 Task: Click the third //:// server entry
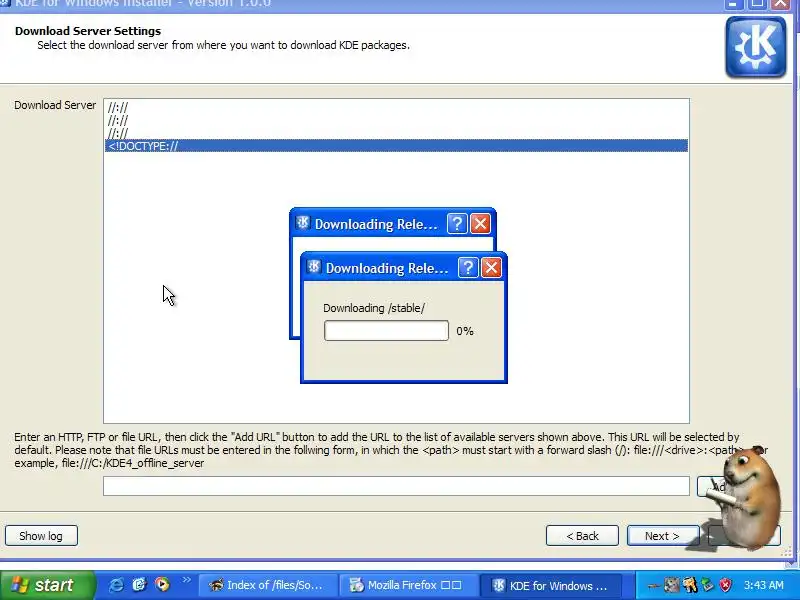[x=396, y=133]
